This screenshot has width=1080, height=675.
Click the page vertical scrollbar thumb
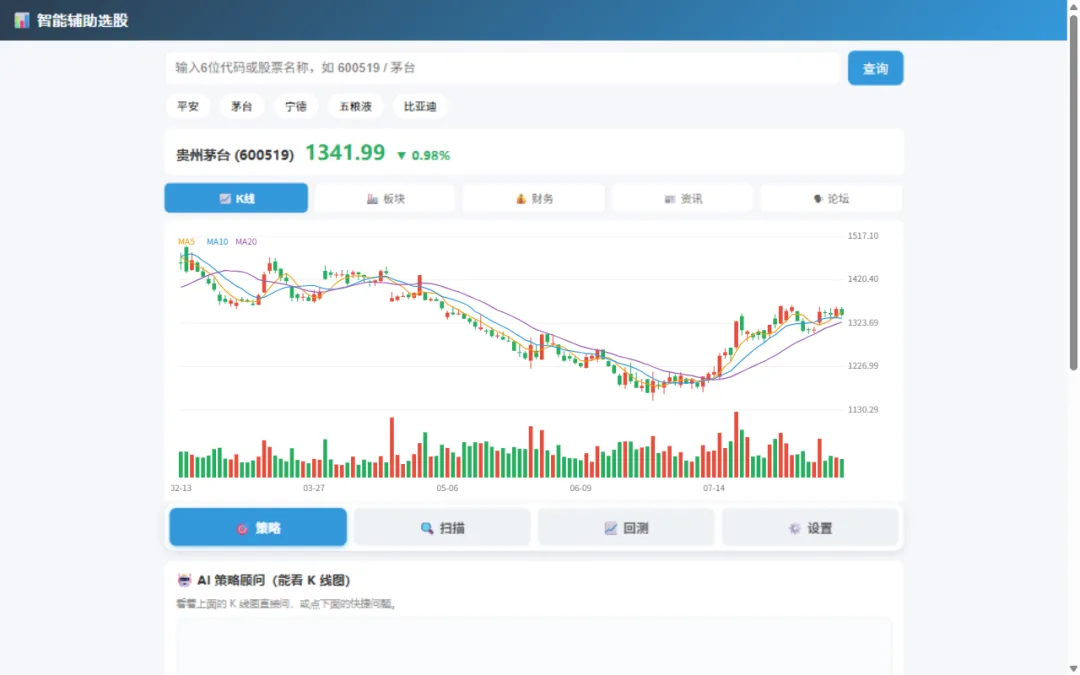(x=1073, y=193)
